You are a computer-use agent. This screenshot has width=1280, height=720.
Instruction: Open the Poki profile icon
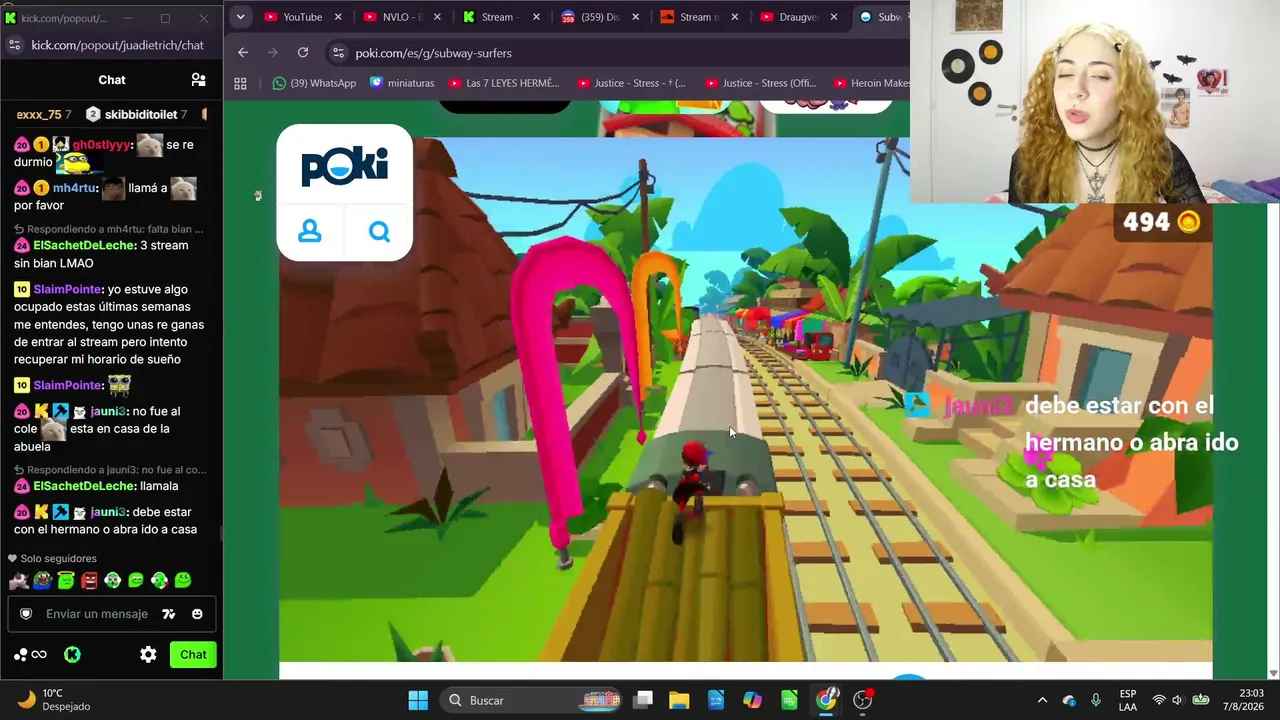(310, 232)
